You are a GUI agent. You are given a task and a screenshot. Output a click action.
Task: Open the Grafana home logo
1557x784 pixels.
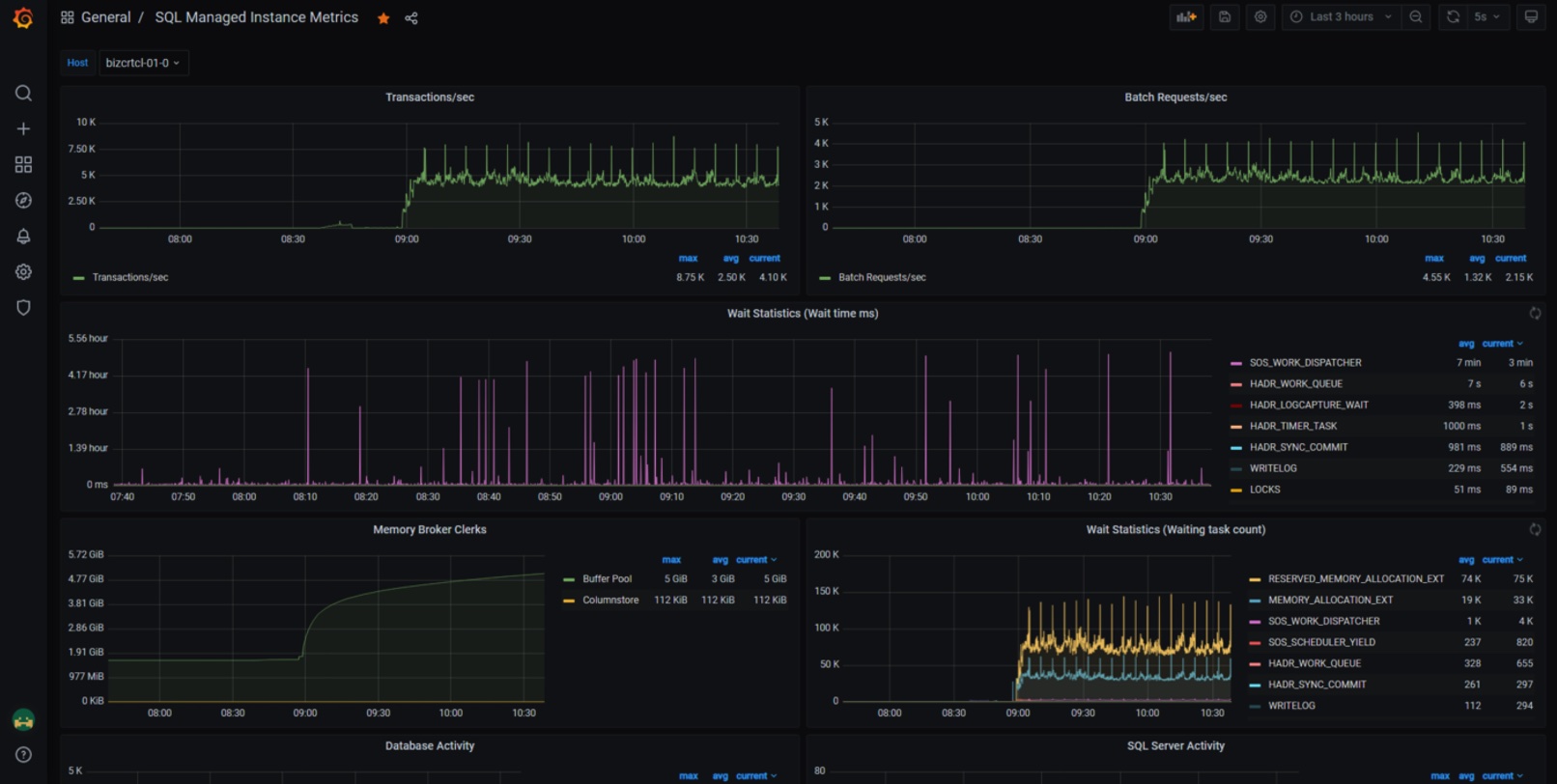coord(23,18)
